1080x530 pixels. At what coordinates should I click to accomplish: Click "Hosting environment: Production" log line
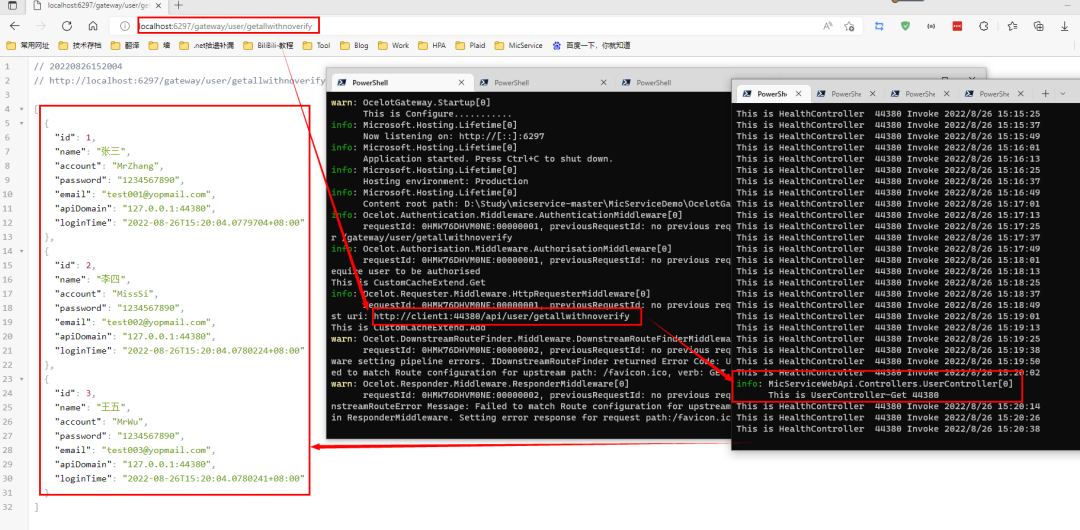[446, 181]
